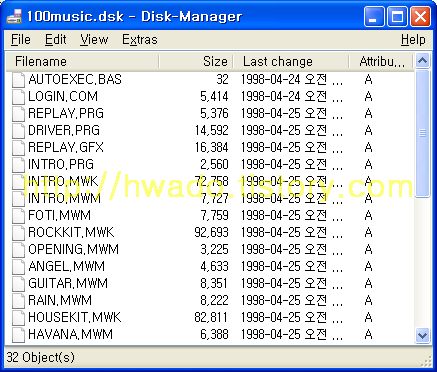The height and width of the screenshot is (372, 437).
Task: Select the FOTI.MWM filename
Action: click(59, 216)
